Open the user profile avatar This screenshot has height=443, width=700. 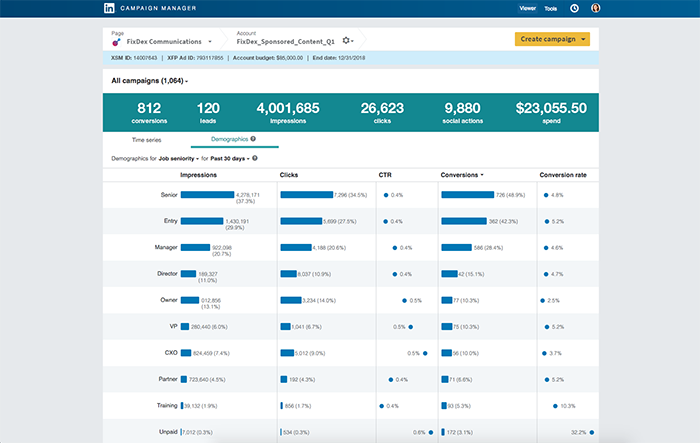pyautogui.click(x=596, y=8)
